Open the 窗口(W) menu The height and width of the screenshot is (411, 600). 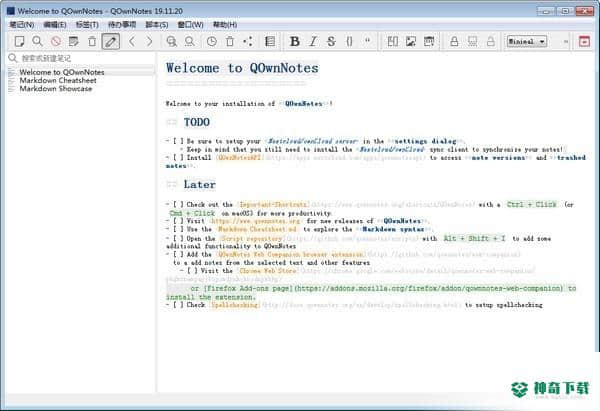tap(191, 25)
